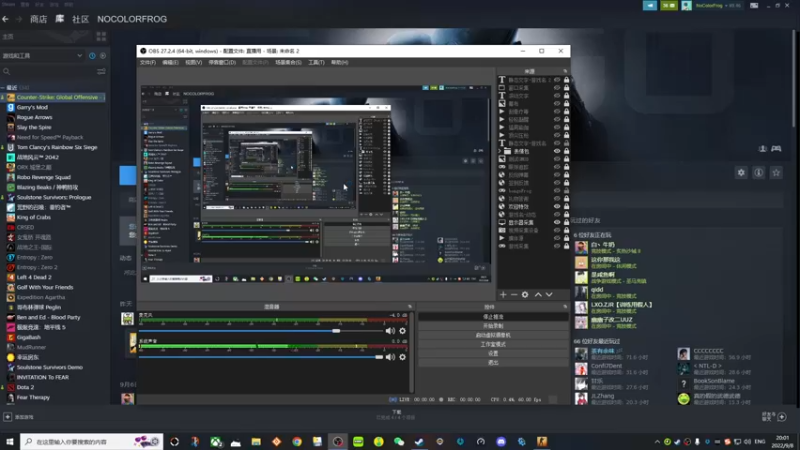Go back with Steam's back arrow
800x450 pixels.
coord(6,19)
